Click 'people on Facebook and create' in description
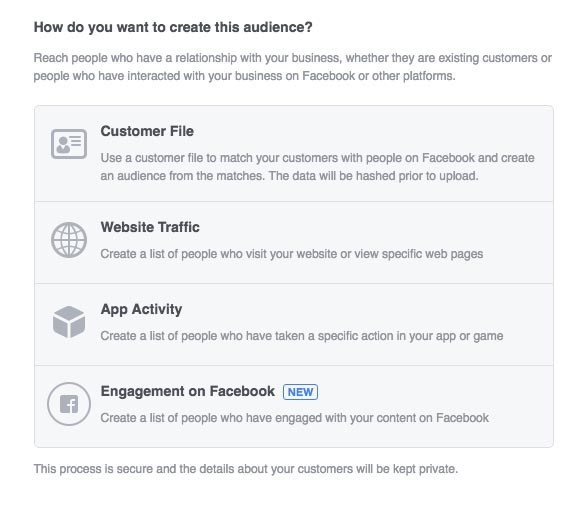 [x=450, y=158]
